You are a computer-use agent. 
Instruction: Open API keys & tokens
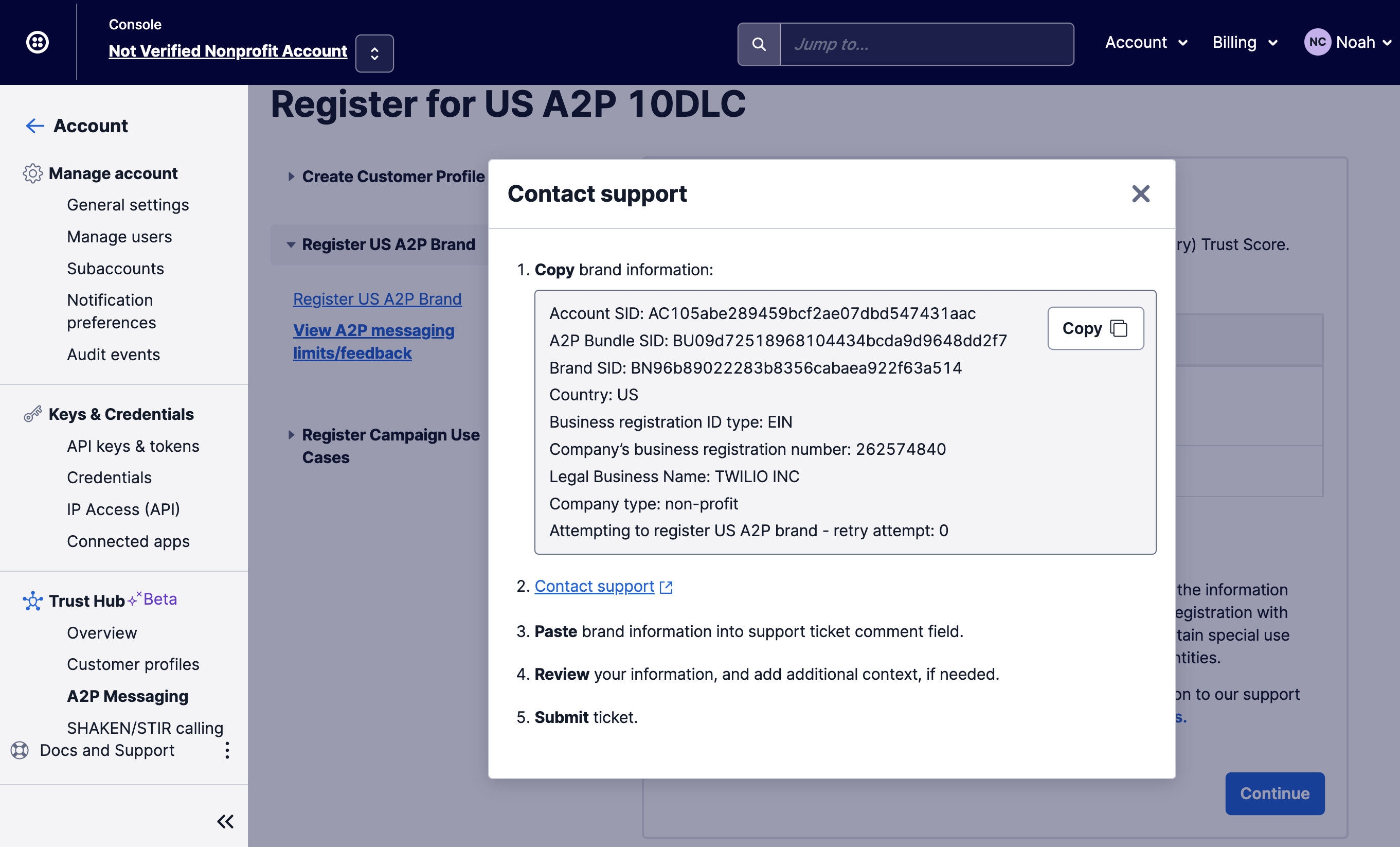pyautogui.click(x=133, y=446)
